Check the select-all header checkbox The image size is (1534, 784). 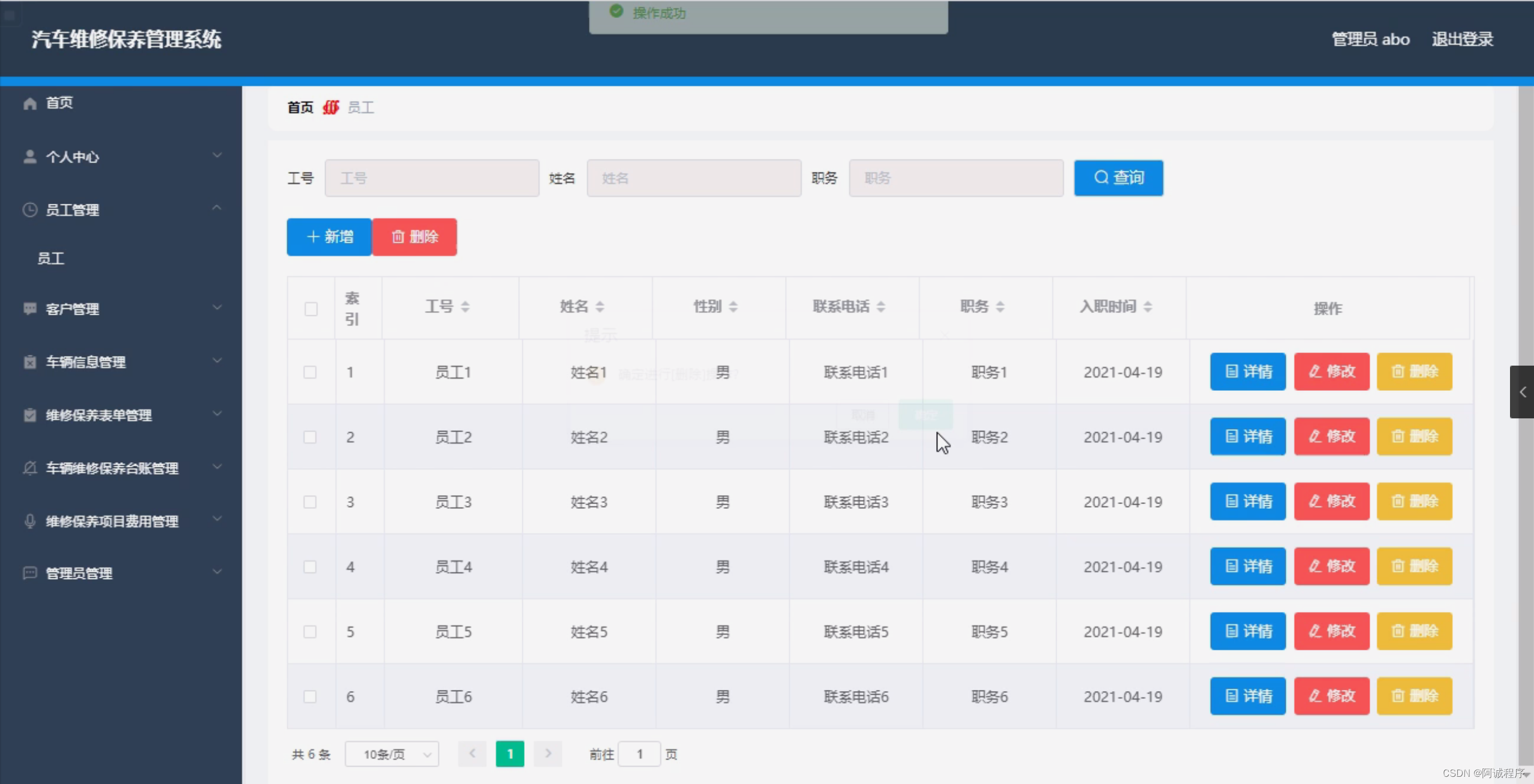tap(311, 309)
